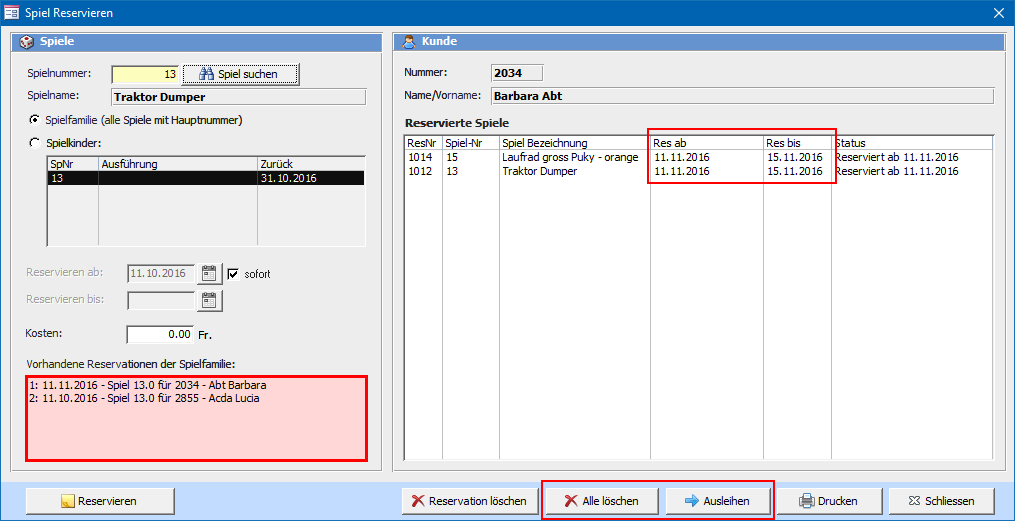The width and height of the screenshot is (1015, 521).
Task: Select row 13 with Zurück 31.10.2016
Action: 205,178
